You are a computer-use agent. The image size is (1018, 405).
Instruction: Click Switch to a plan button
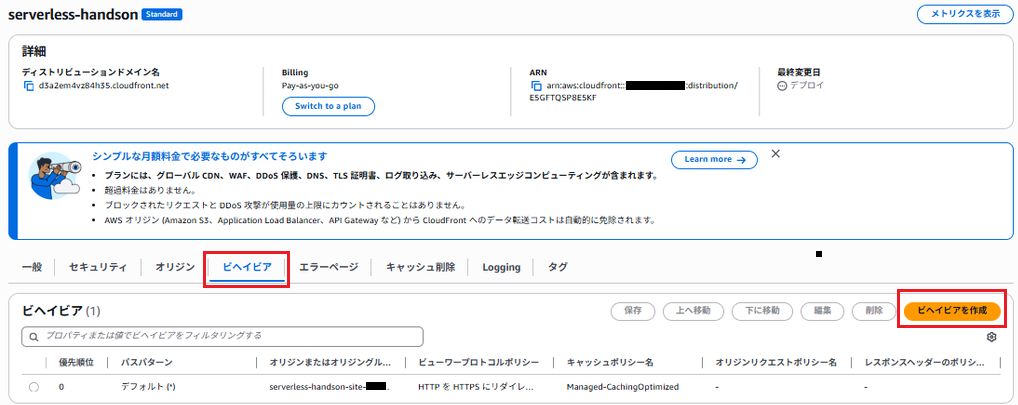pos(329,106)
